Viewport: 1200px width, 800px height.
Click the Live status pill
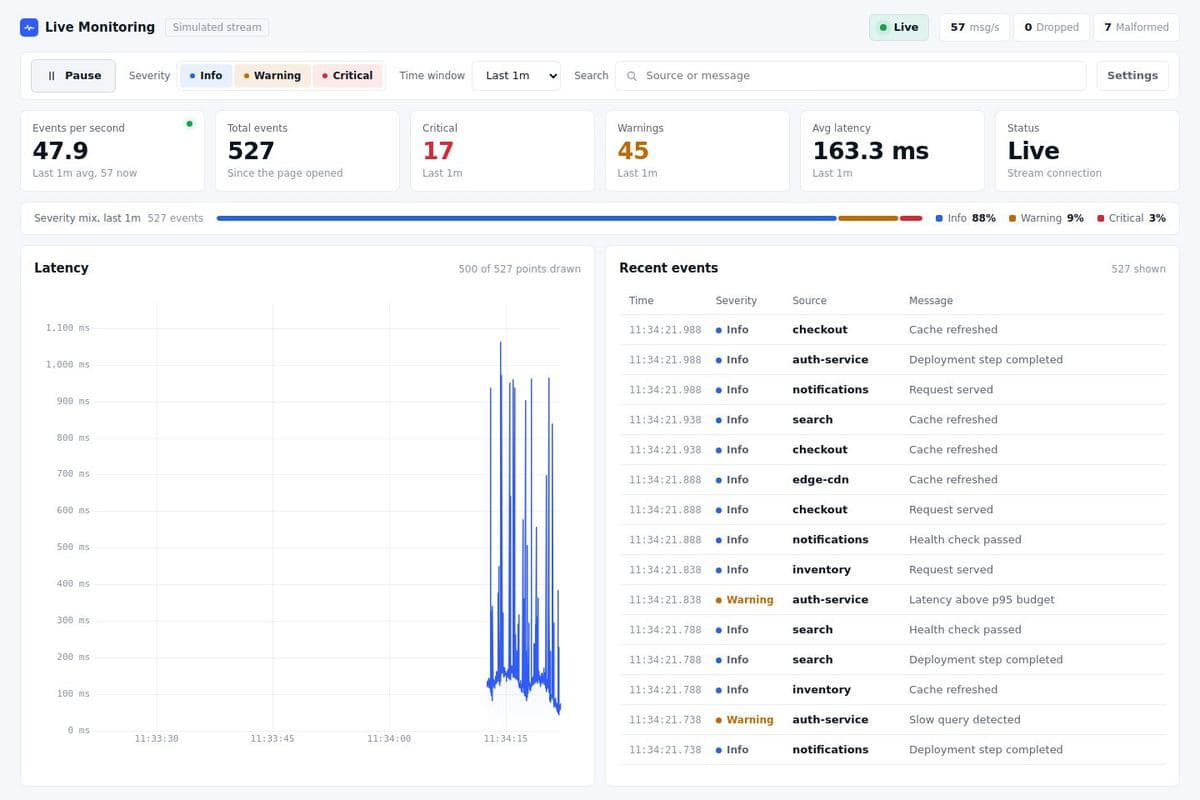898,27
